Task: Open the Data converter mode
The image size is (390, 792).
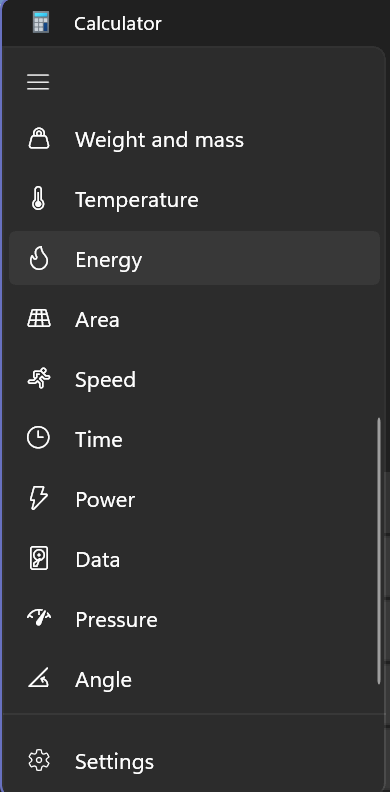Action: click(194, 558)
